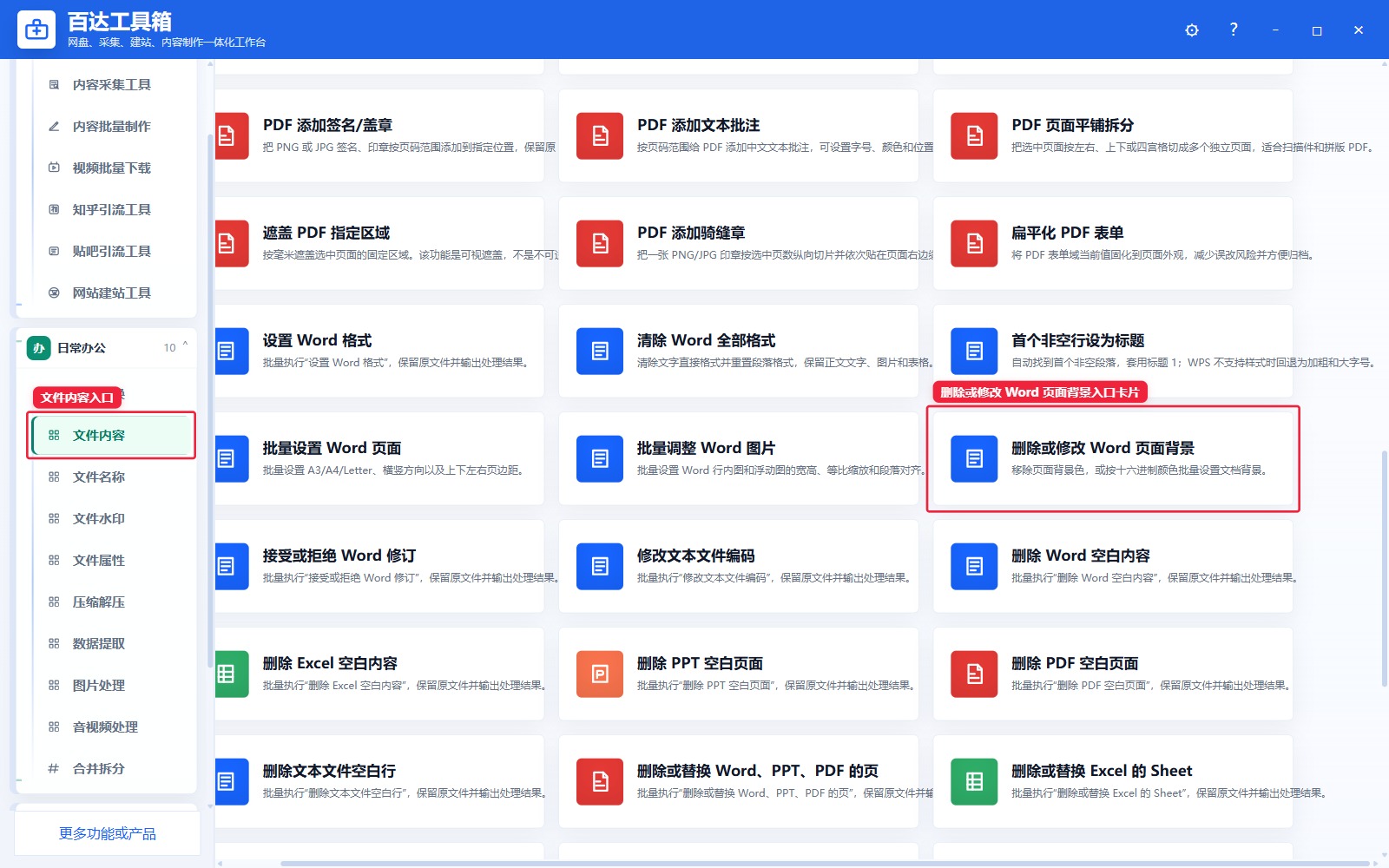This screenshot has width=1389, height=868.
Task: Select 文件水印 in the sidebar
Action: [111, 518]
